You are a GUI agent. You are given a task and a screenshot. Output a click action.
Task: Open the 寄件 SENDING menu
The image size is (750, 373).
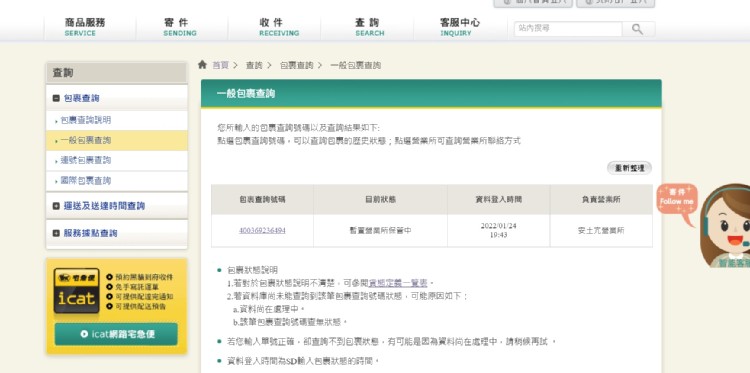(179, 27)
